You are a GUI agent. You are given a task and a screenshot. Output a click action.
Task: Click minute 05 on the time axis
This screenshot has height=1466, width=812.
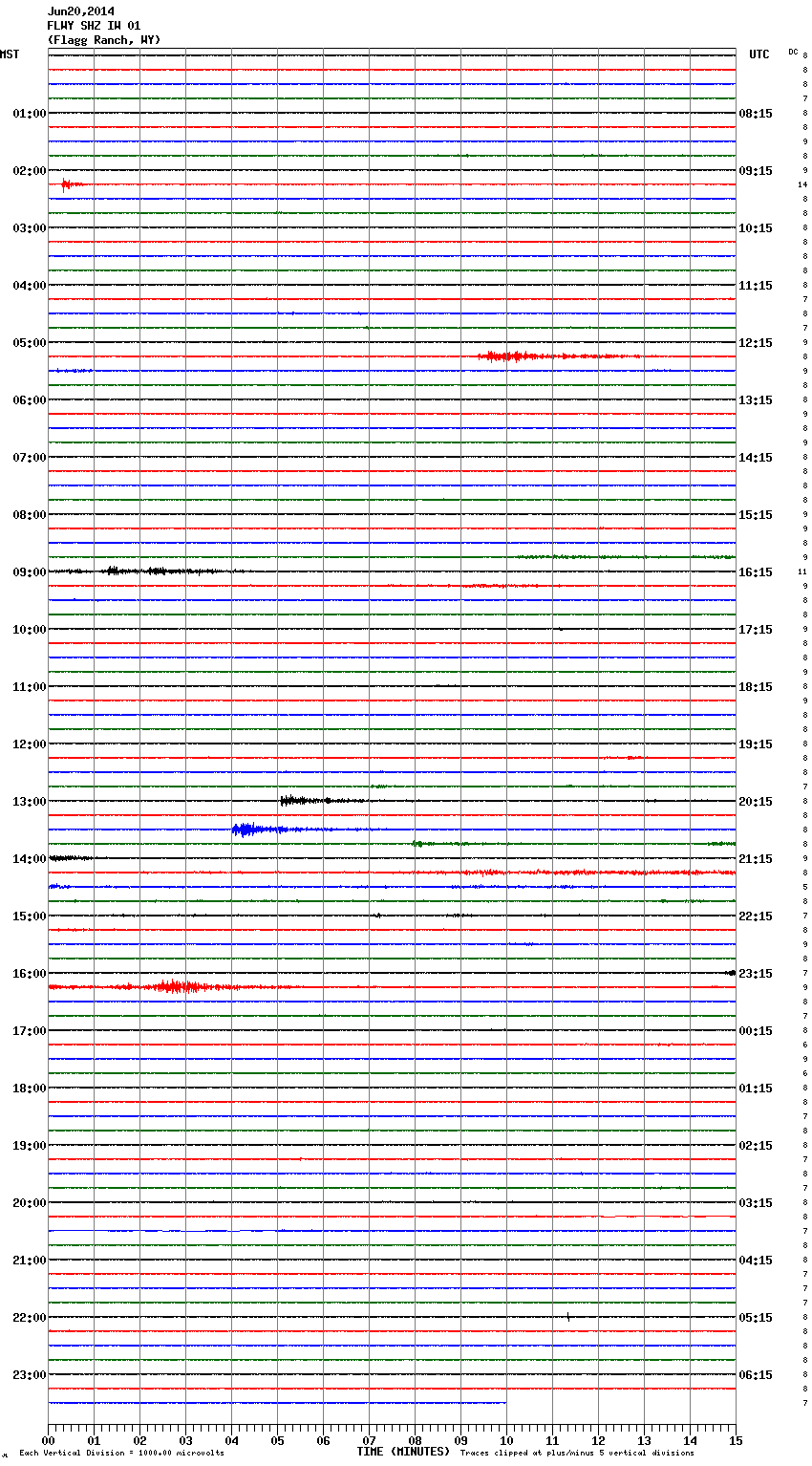[277, 1440]
